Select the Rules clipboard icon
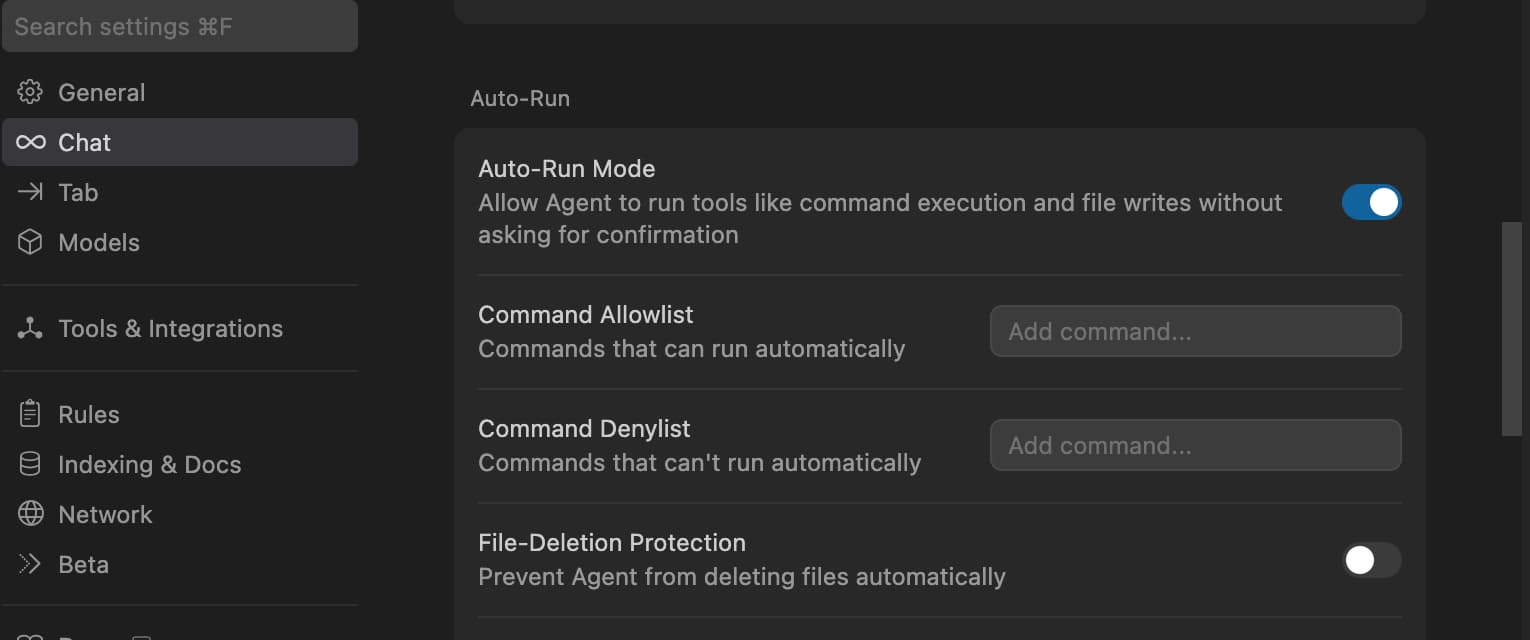 click(30, 414)
